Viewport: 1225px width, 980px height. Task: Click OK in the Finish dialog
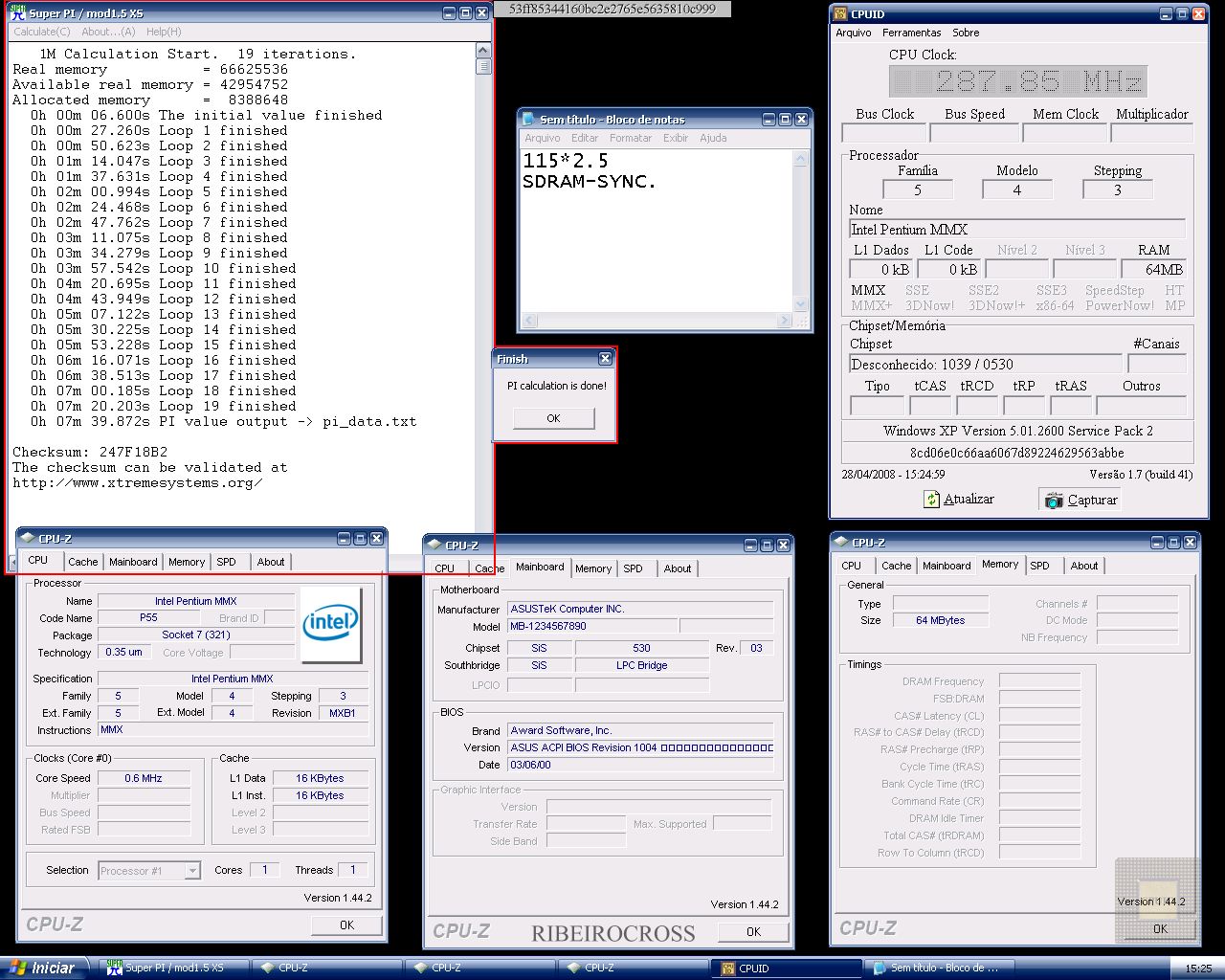click(553, 418)
